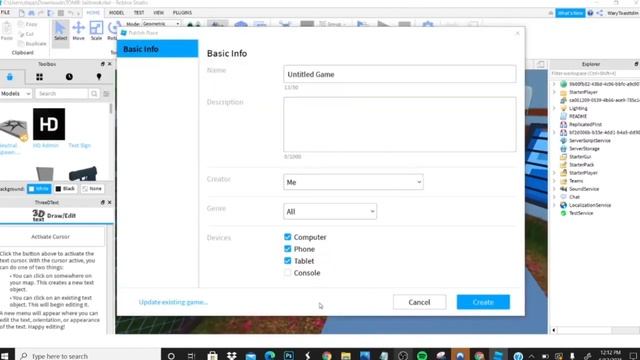Expand the Teams node in Explorer
Screen dimensions: 640x360
tap(554, 181)
